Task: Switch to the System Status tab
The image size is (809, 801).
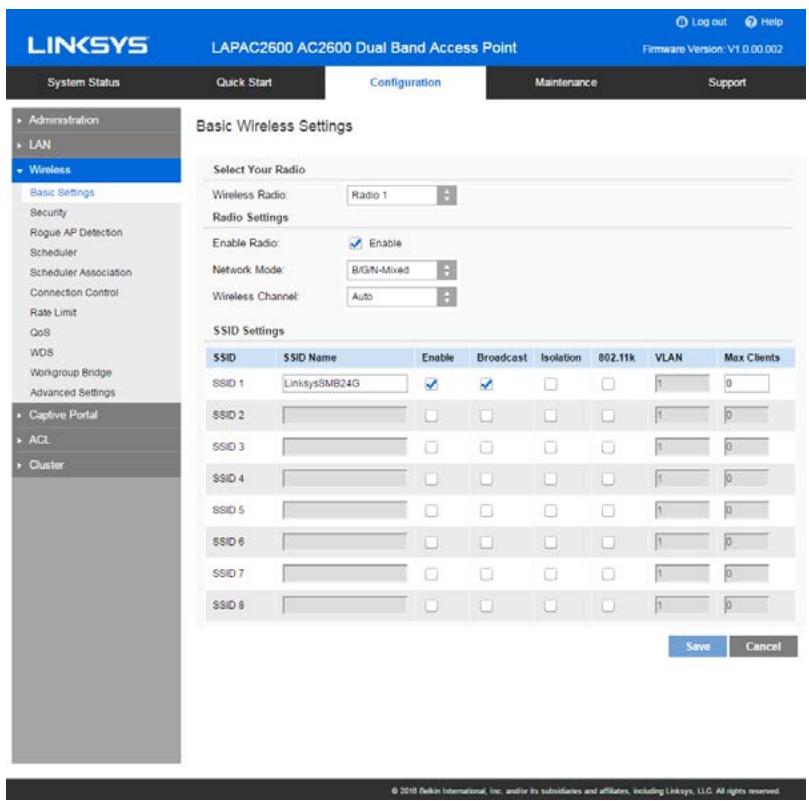Action: tap(84, 83)
